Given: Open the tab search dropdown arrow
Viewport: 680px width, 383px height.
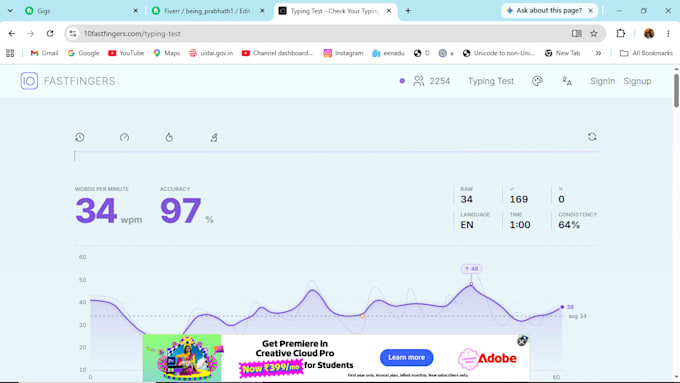Looking at the screenshot, I should [10, 11].
